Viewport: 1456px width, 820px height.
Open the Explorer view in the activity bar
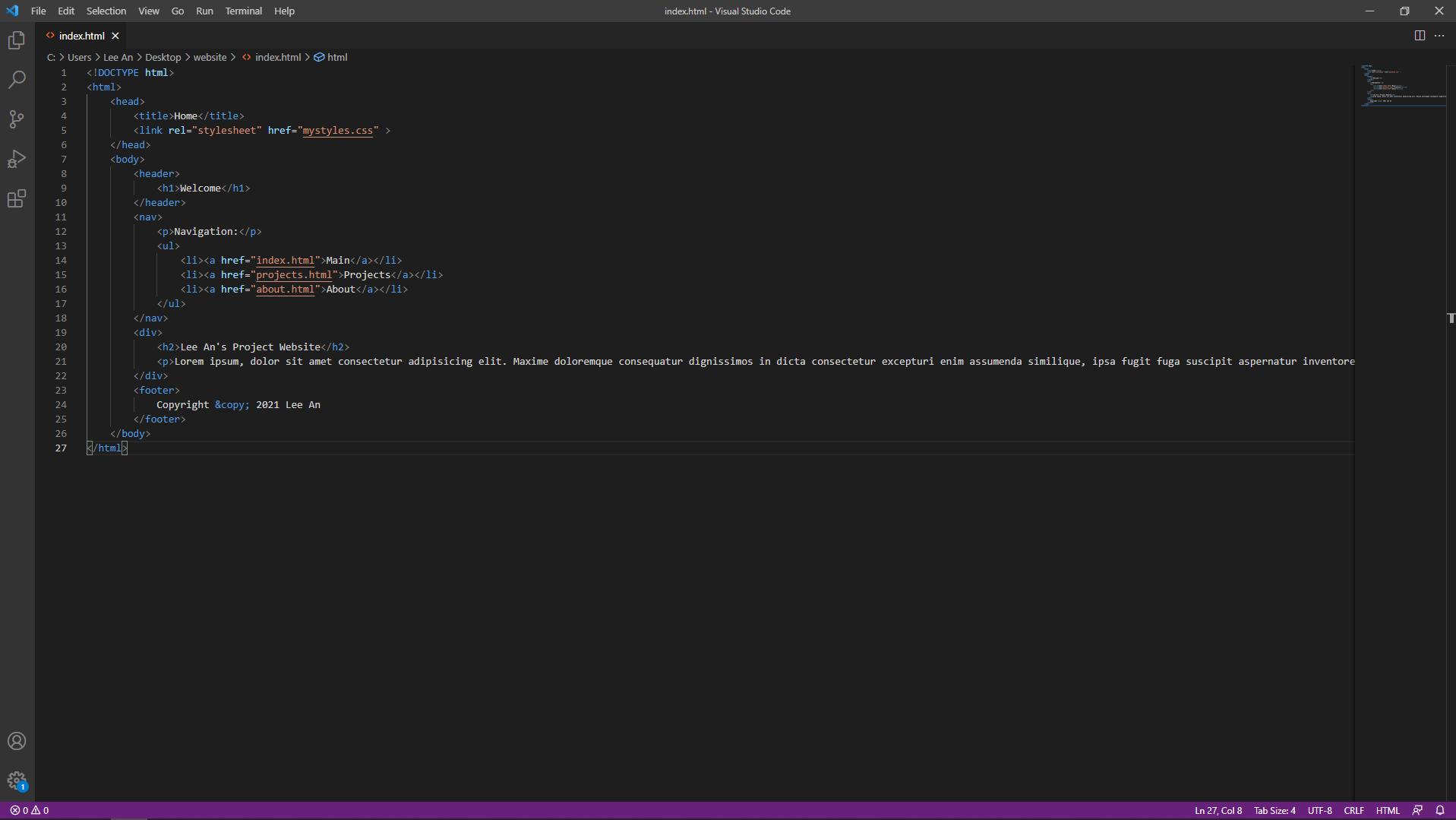17,40
